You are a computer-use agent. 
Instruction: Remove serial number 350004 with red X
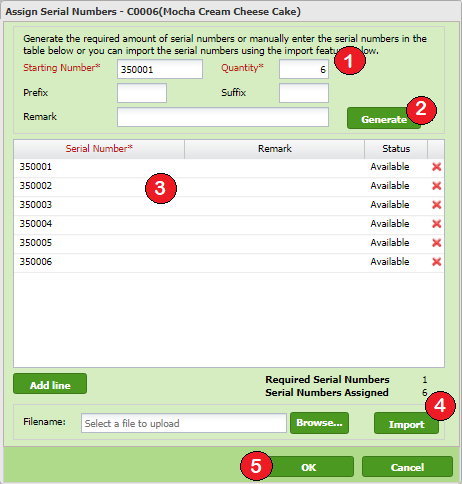(x=436, y=224)
